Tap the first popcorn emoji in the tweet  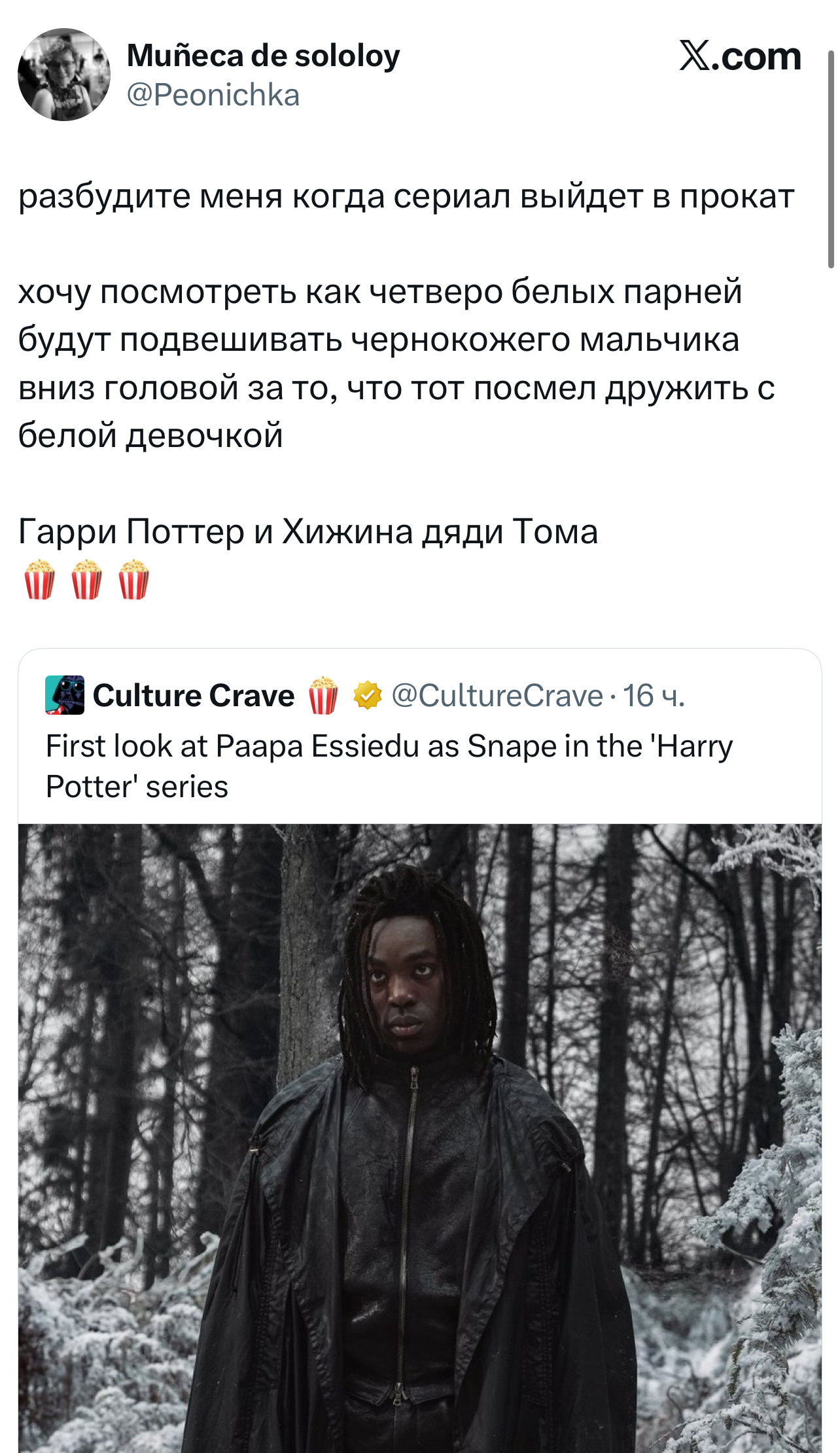pyautogui.click(x=40, y=580)
